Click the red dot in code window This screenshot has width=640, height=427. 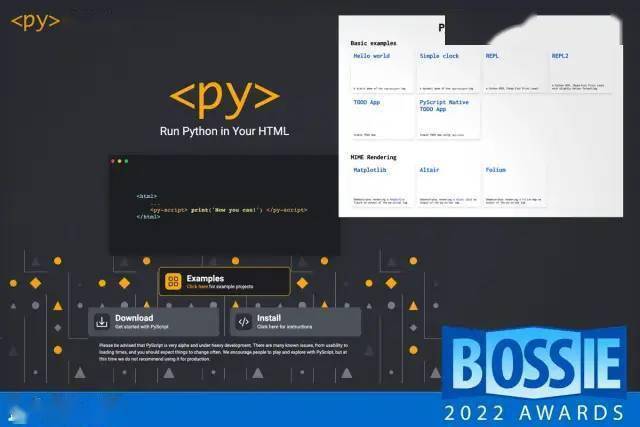pos(113,161)
